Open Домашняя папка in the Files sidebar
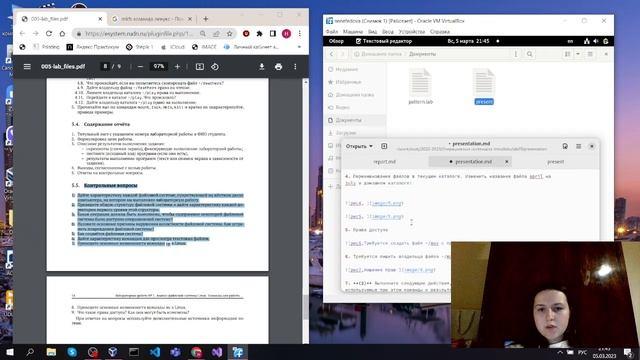This screenshot has width=640, height=360. (355, 95)
